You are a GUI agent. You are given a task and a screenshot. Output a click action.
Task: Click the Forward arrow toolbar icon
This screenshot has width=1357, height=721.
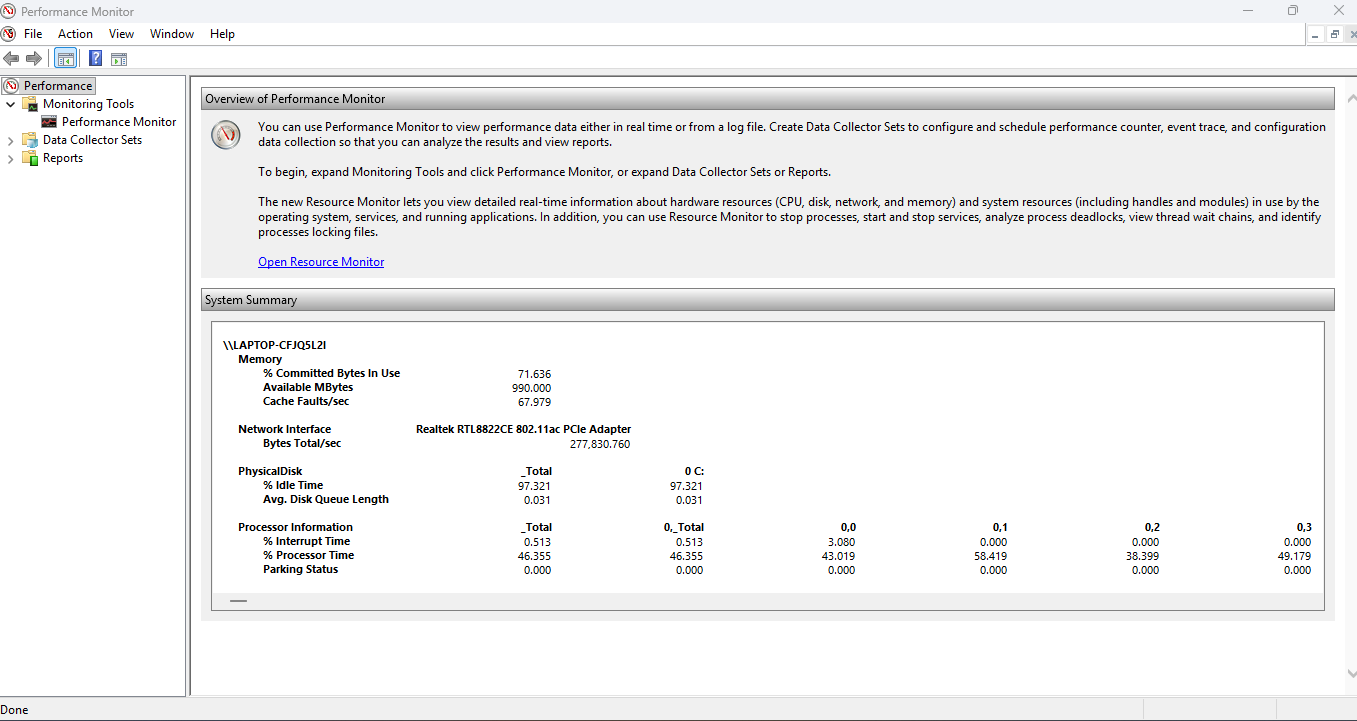(34, 59)
